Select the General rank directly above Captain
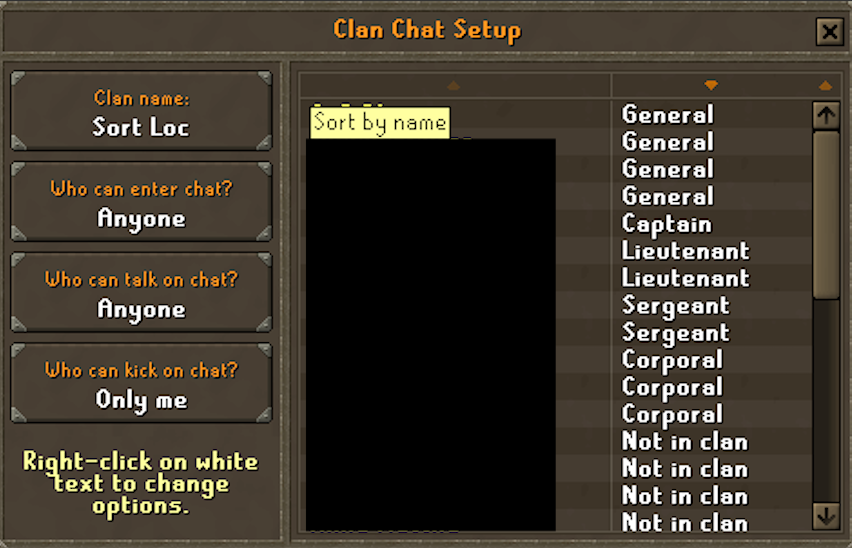 pyautogui.click(x=668, y=197)
